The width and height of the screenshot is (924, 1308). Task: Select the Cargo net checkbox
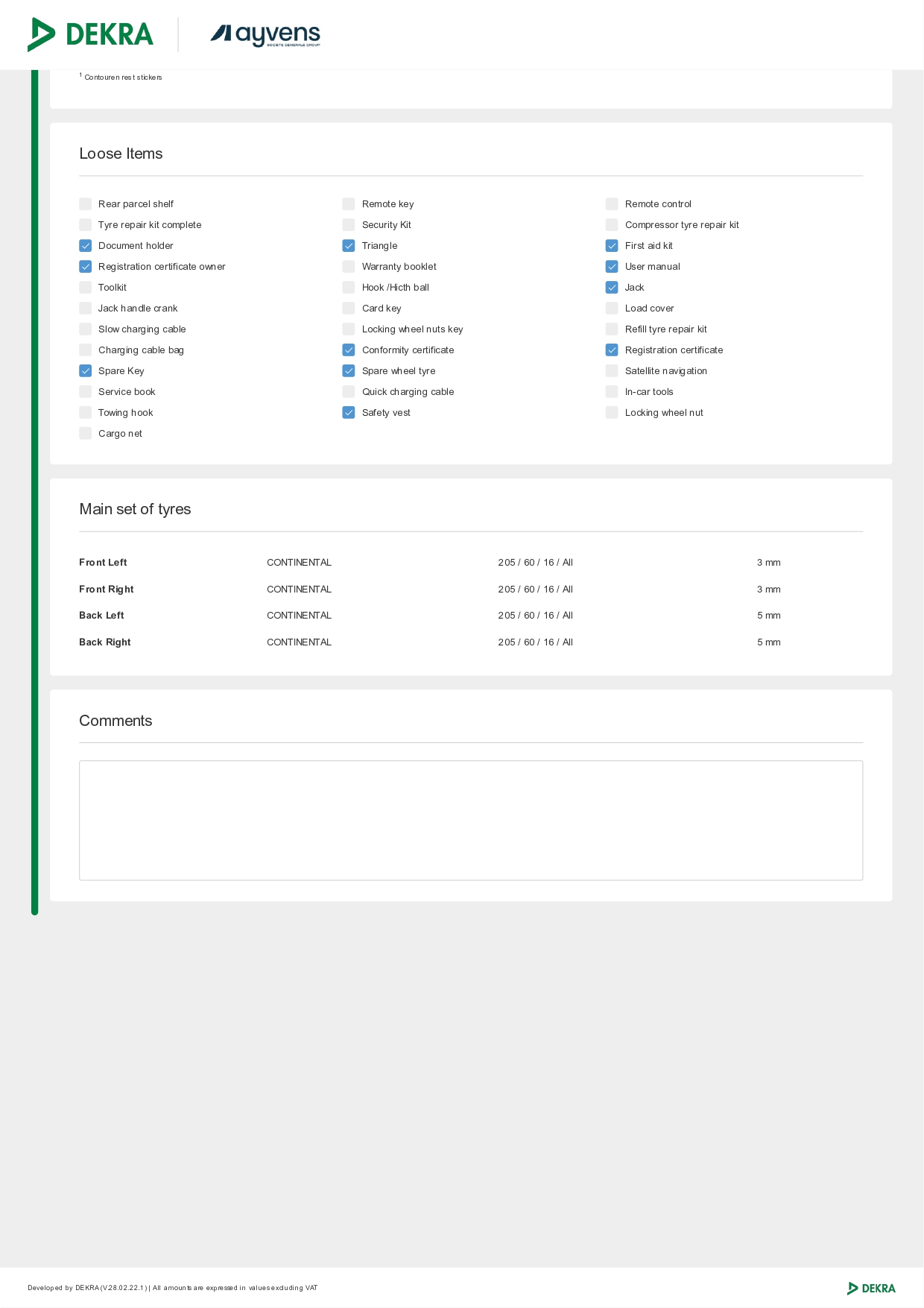pos(86,434)
